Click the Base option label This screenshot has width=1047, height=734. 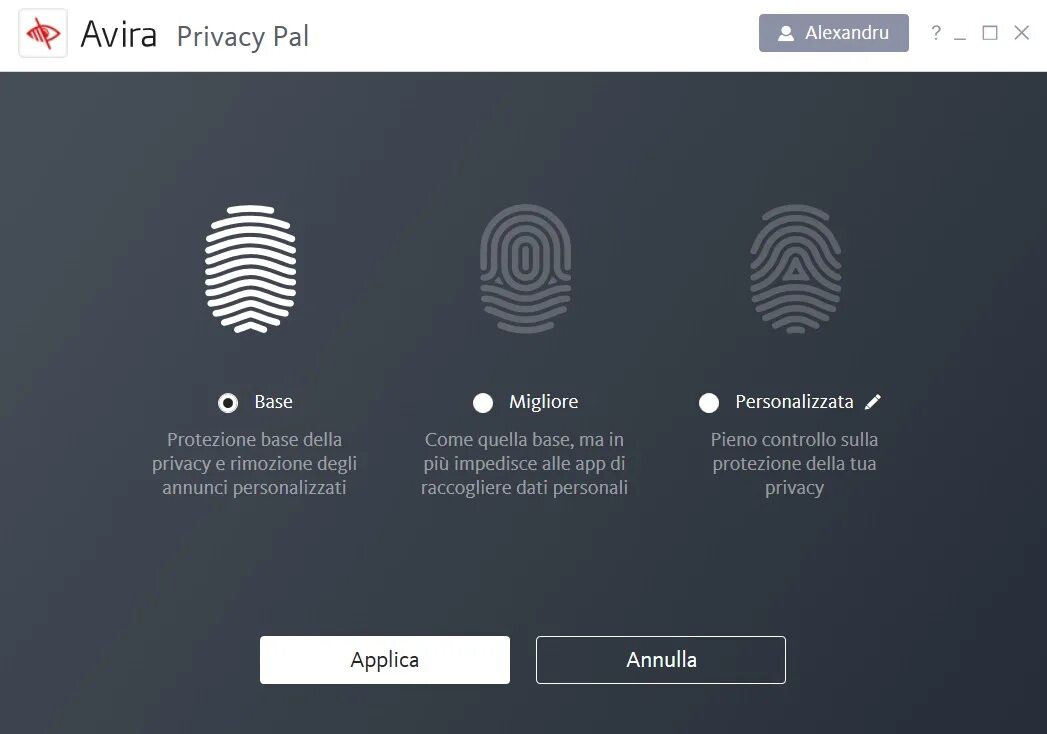[x=273, y=401]
